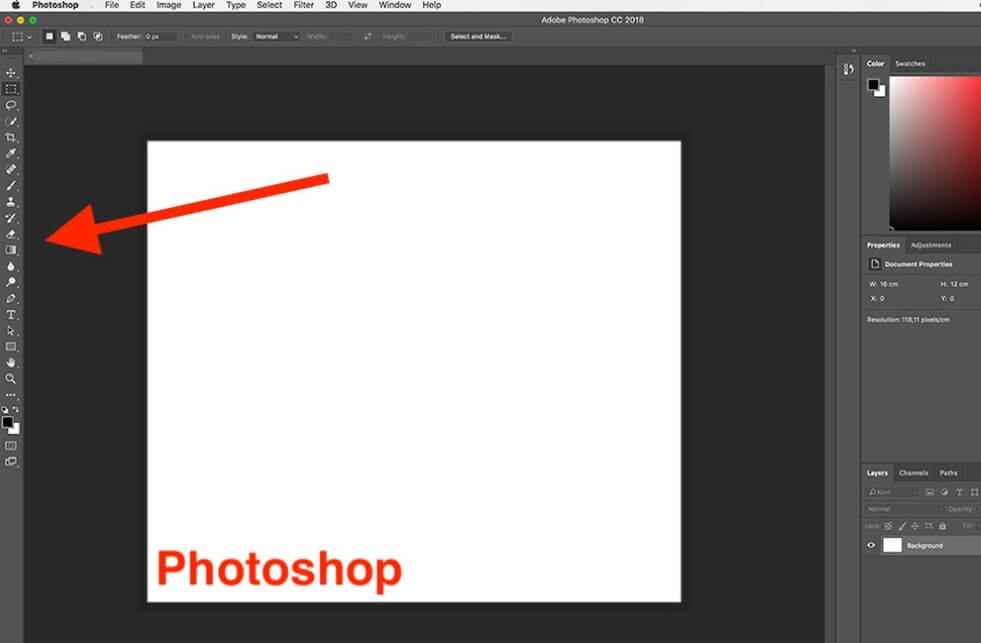981x643 pixels.
Task: Select the Rectangle shape tool
Action: pyautogui.click(x=11, y=347)
